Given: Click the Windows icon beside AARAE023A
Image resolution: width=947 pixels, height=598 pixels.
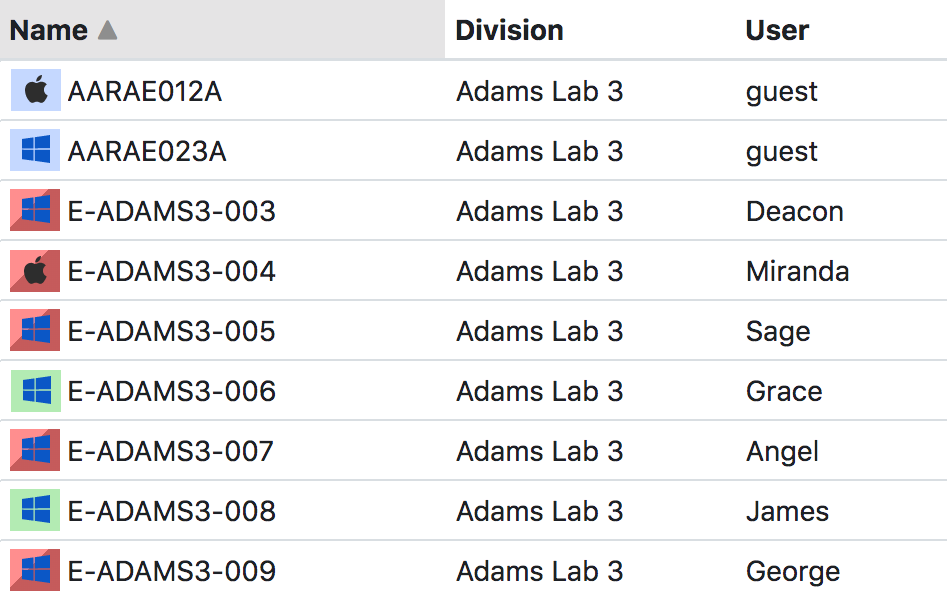Looking at the screenshot, I should [36, 150].
